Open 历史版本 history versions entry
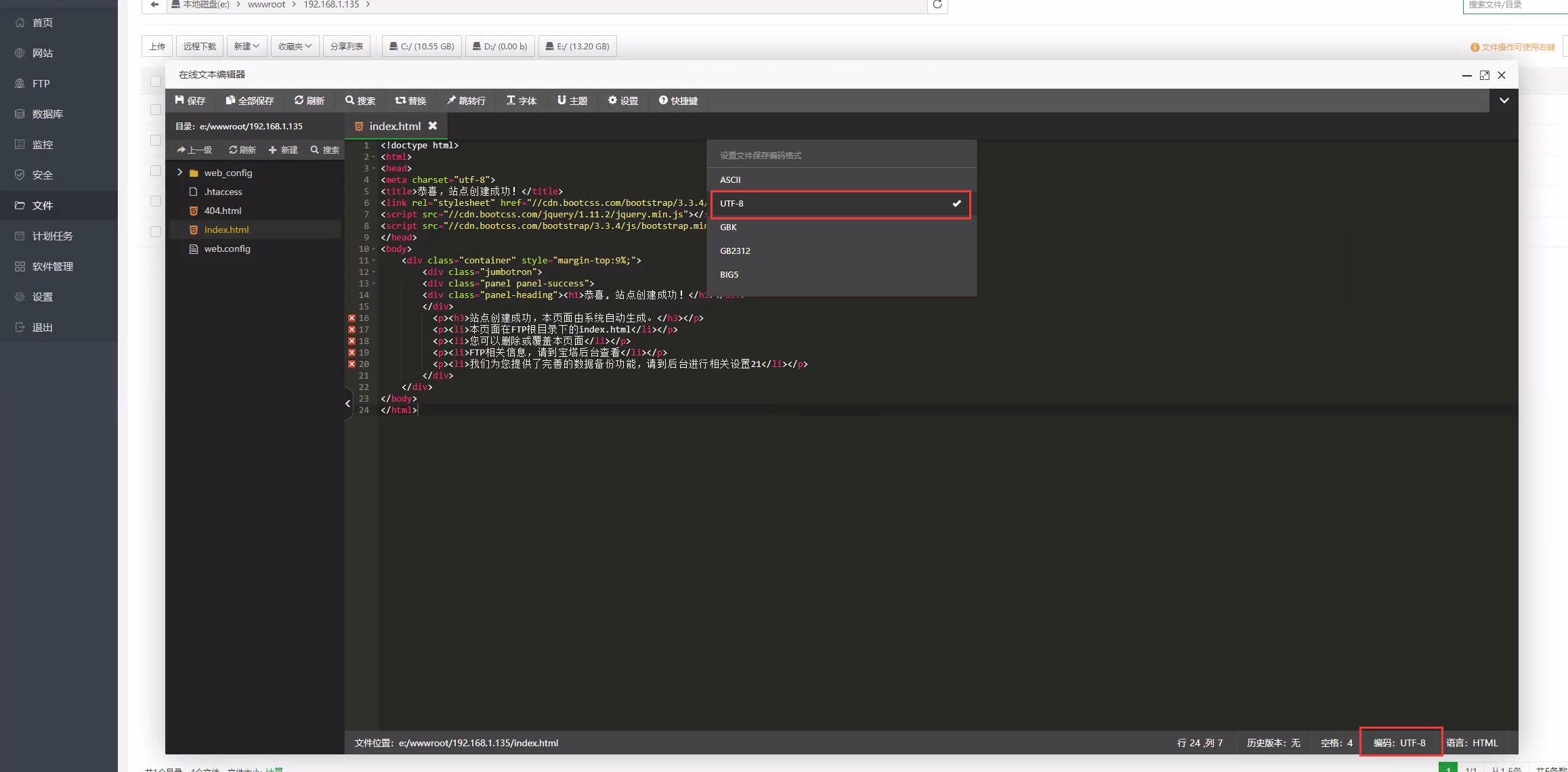1568x772 pixels. (x=1273, y=743)
